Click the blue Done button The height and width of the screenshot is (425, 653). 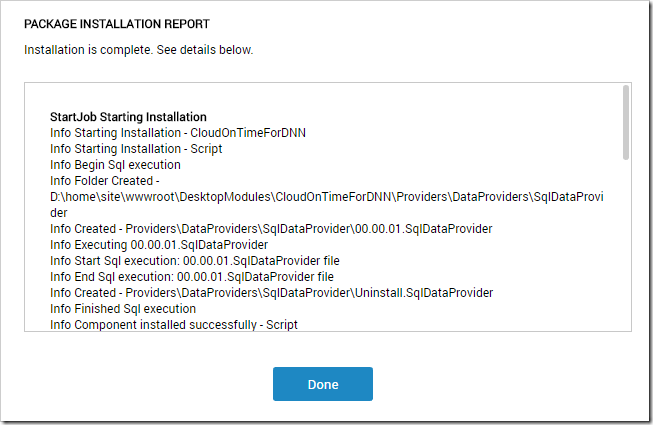tap(323, 384)
